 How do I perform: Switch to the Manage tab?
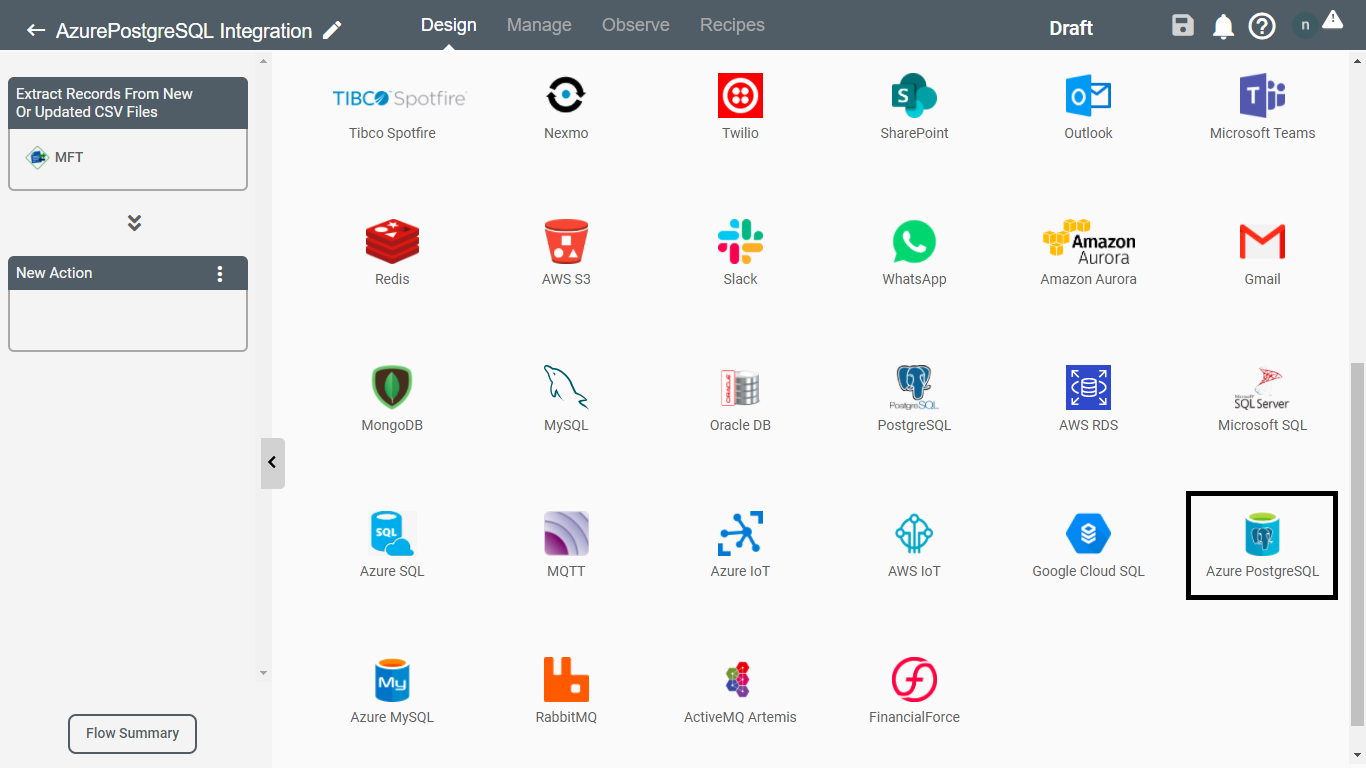(x=539, y=25)
